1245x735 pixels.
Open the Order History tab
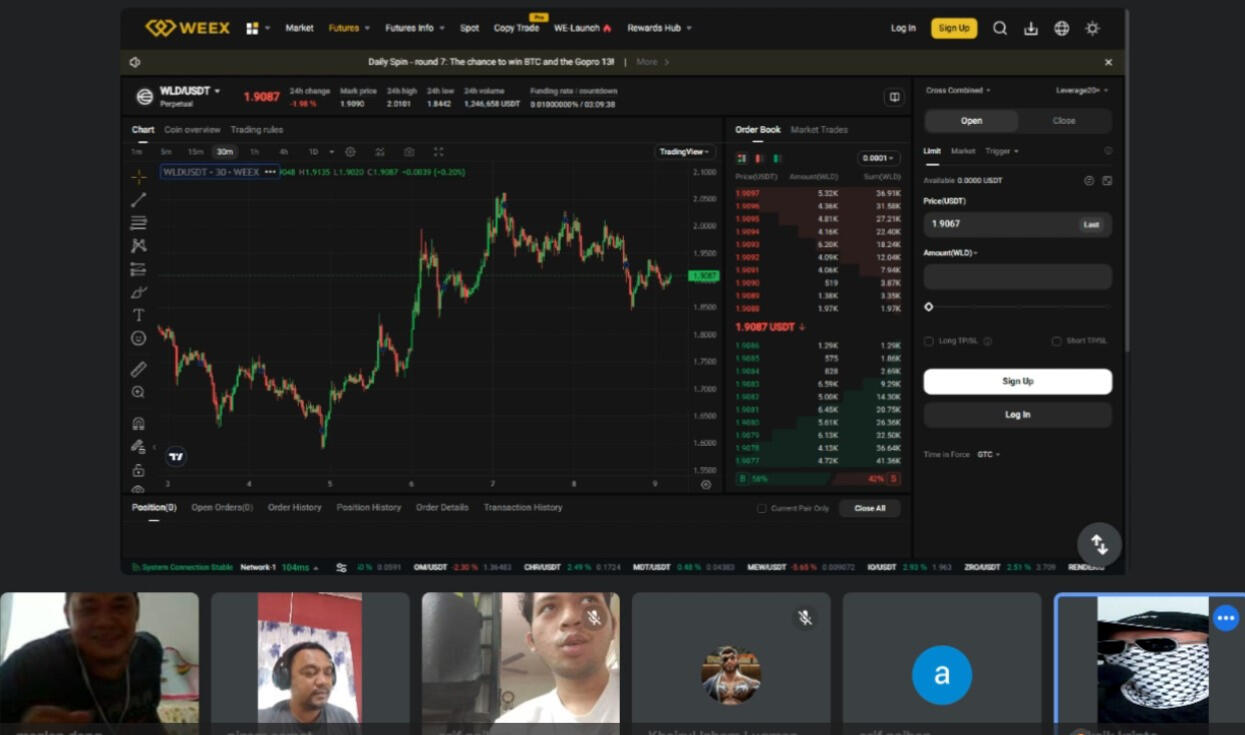[294, 508]
